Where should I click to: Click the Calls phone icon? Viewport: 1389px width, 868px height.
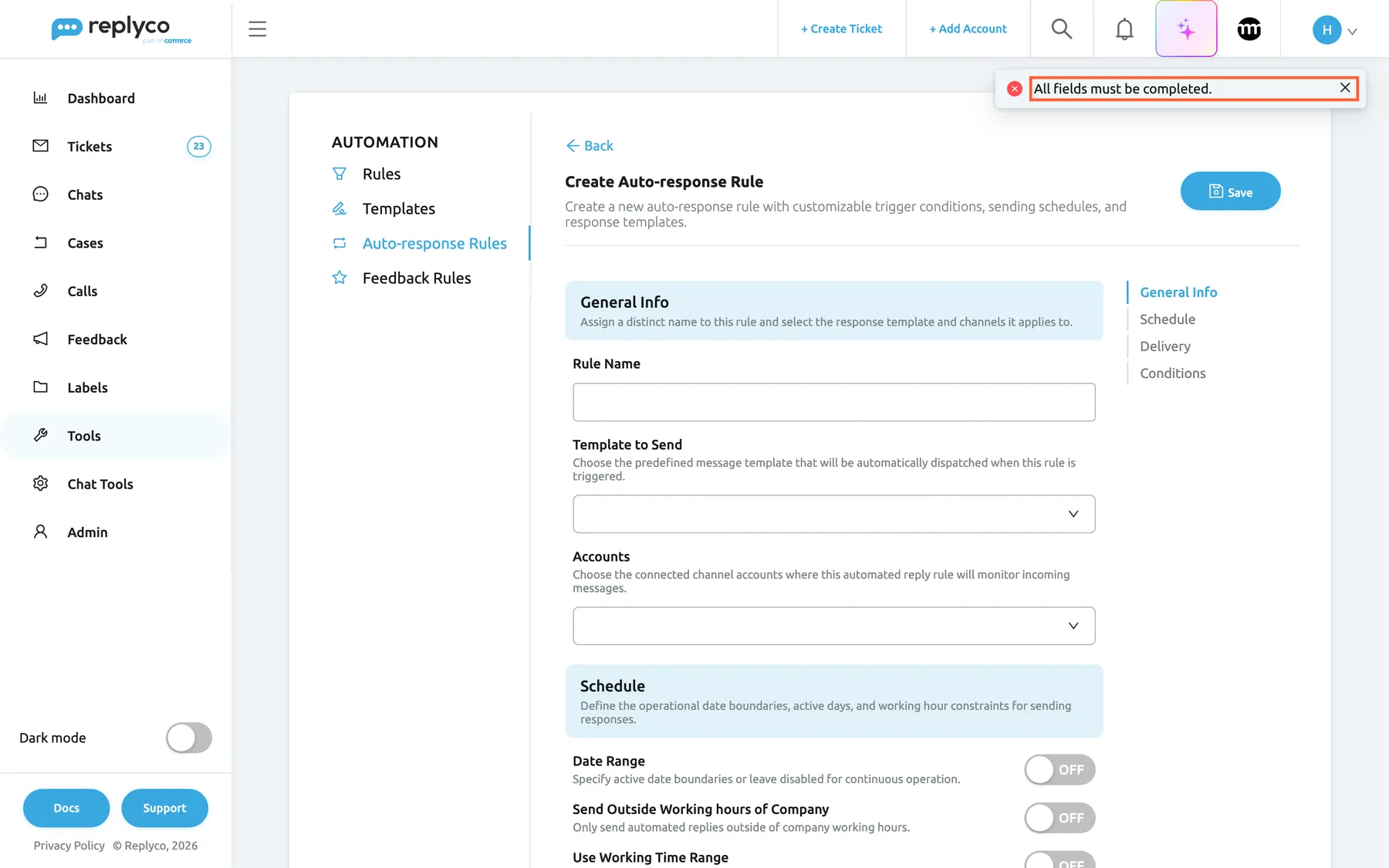pyautogui.click(x=41, y=291)
